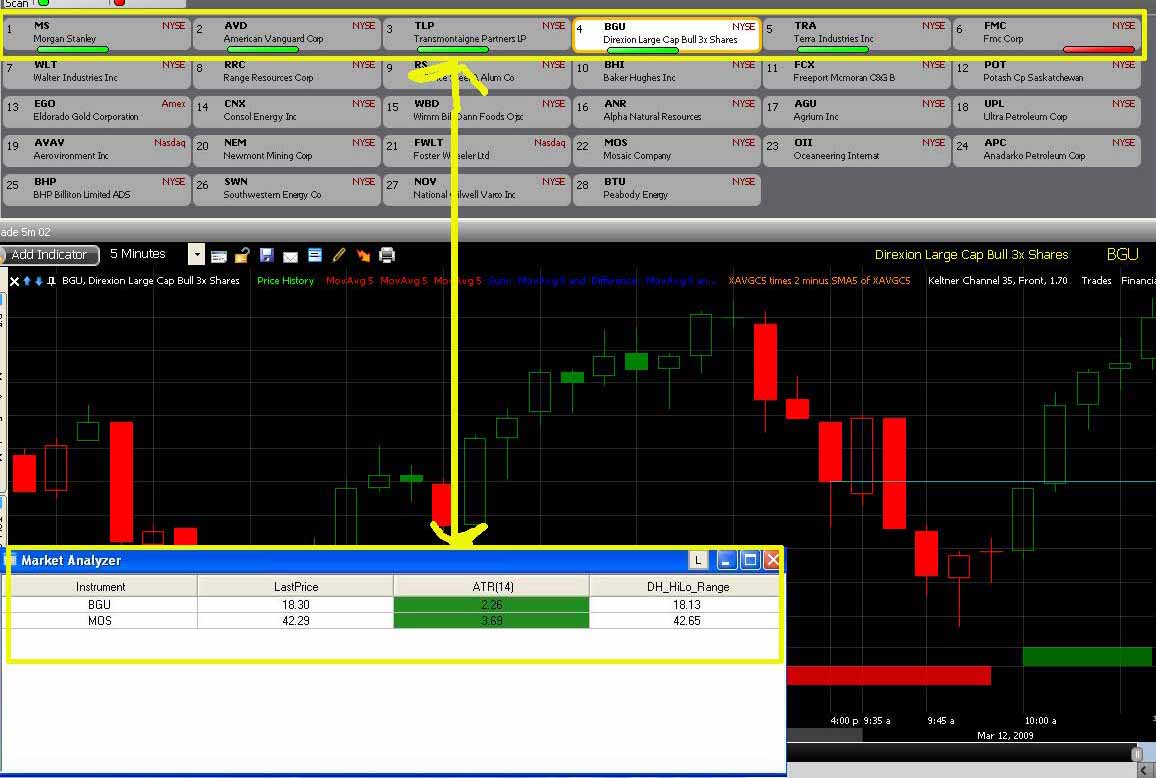Print the chart with the printer icon
This screenshot has height=778, width=1156.
tap(387, 255)
